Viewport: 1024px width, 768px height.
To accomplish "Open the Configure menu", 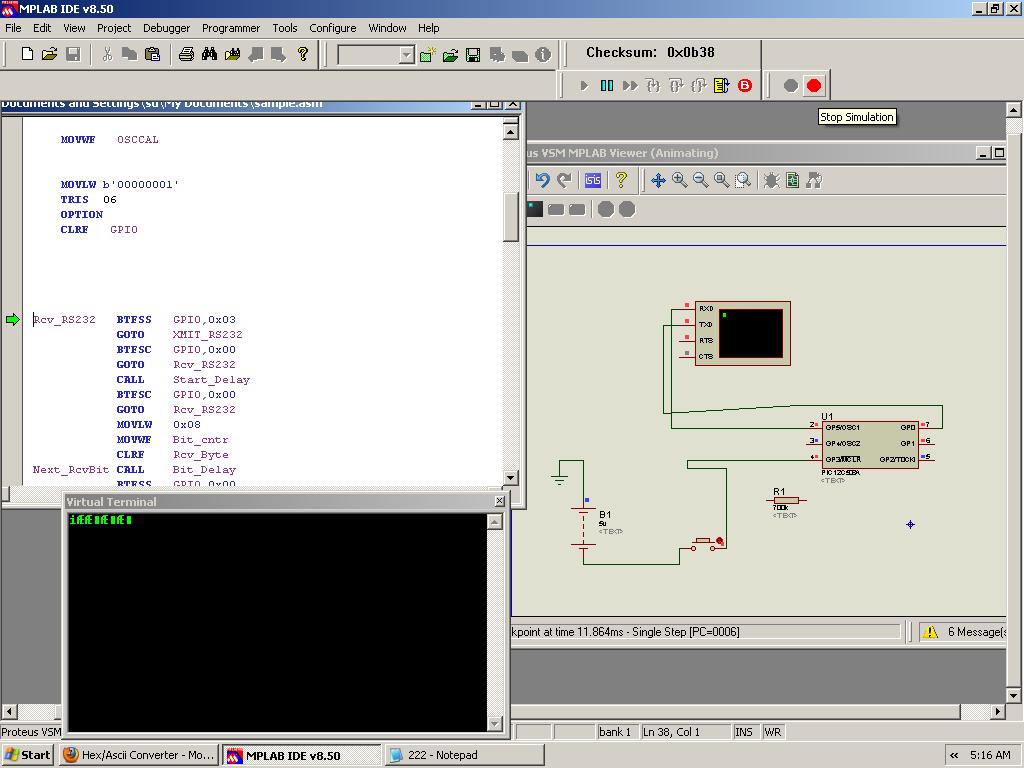I will [332, 28].
